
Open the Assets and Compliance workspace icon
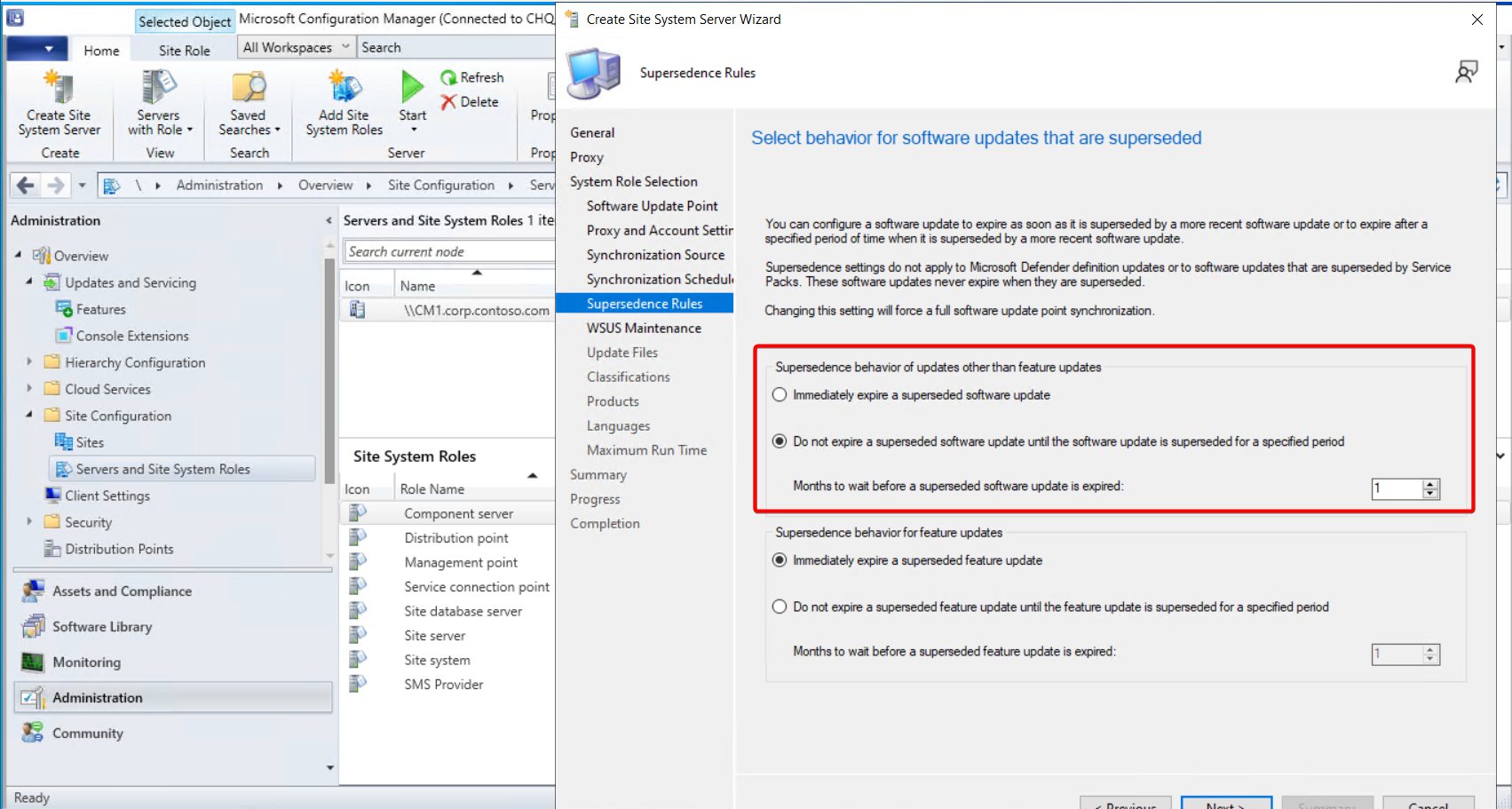tap(33, 591)
